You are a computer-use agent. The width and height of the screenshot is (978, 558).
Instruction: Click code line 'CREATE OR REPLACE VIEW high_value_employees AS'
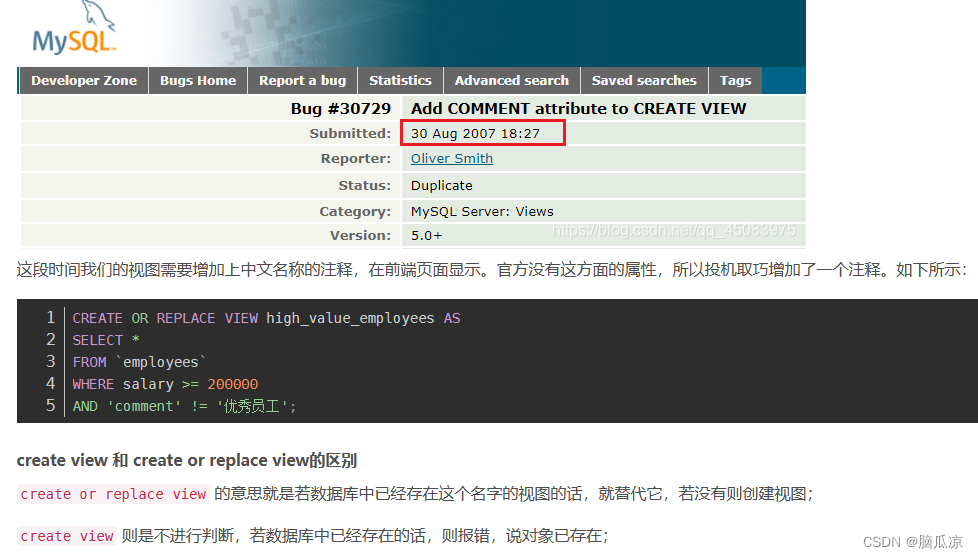pos(266,318)
